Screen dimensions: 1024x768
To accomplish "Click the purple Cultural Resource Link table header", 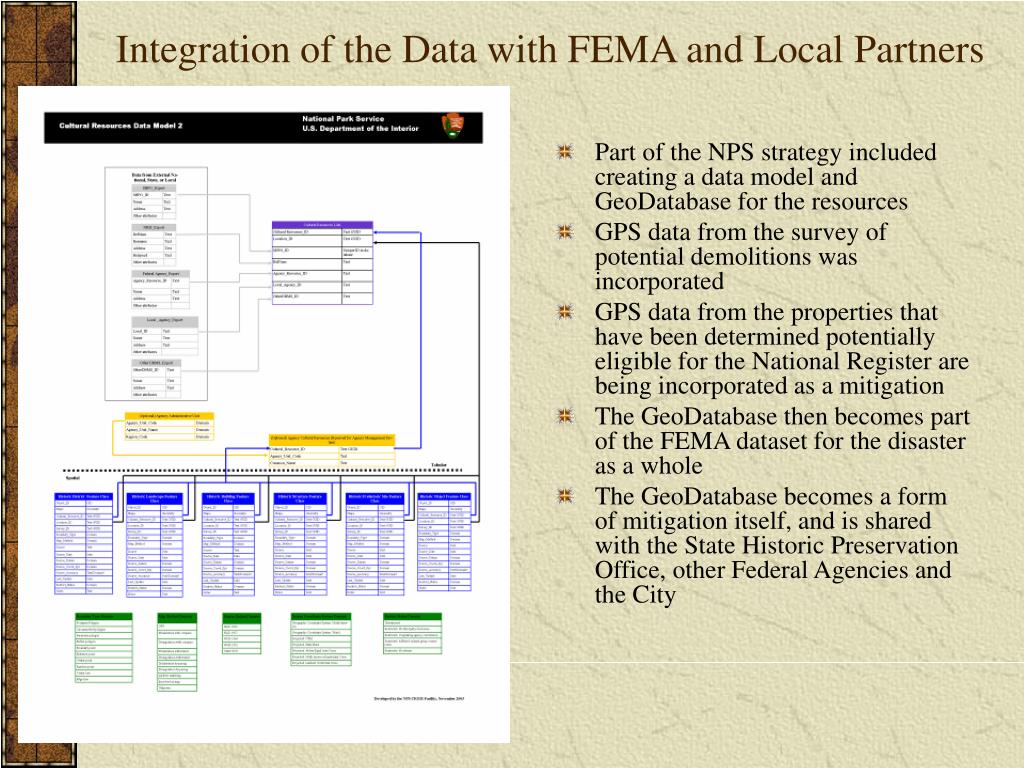I will (323, 225).
